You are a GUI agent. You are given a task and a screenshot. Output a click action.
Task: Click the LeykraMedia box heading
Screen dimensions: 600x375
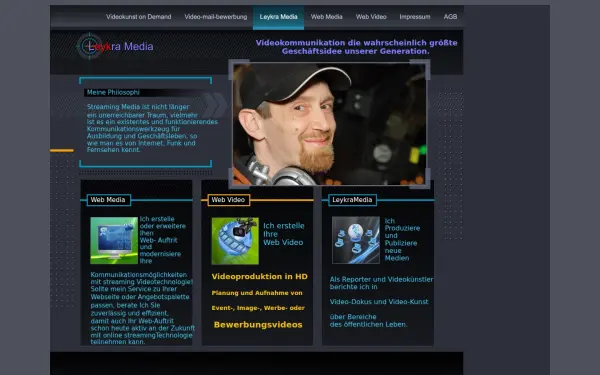point(352,200)
